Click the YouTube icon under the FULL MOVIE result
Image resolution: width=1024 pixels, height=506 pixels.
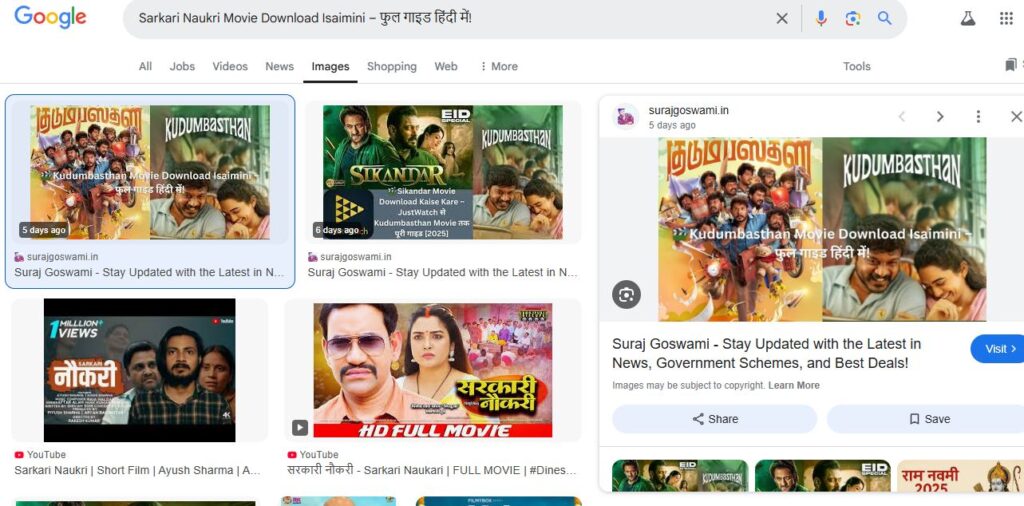pyautogui.click(x=292, y=454)
